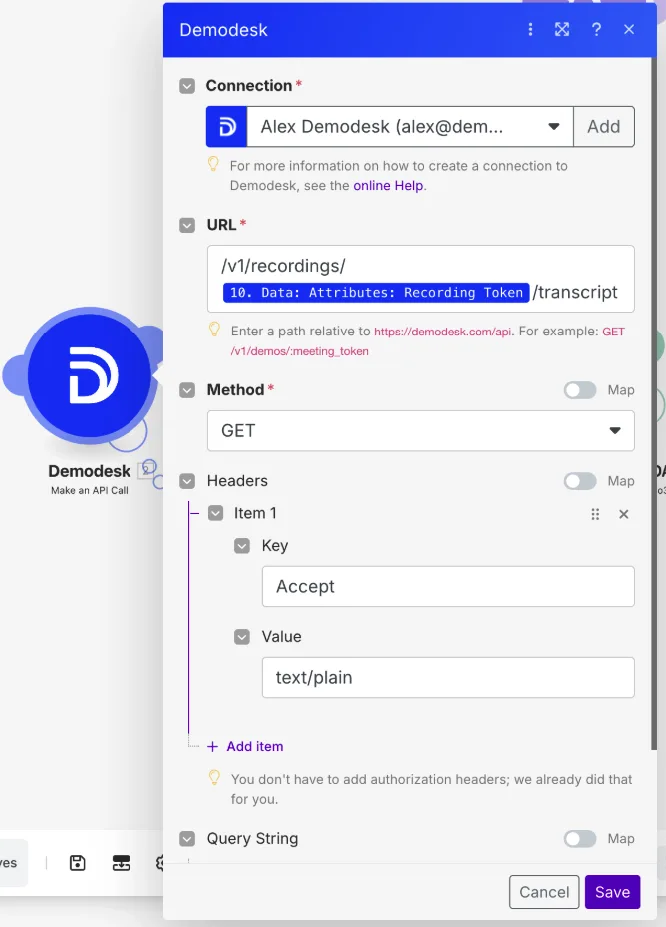Collapse the Item 1 chevron
The height and width of the screenshot is (927, 666).
[215, 513]
